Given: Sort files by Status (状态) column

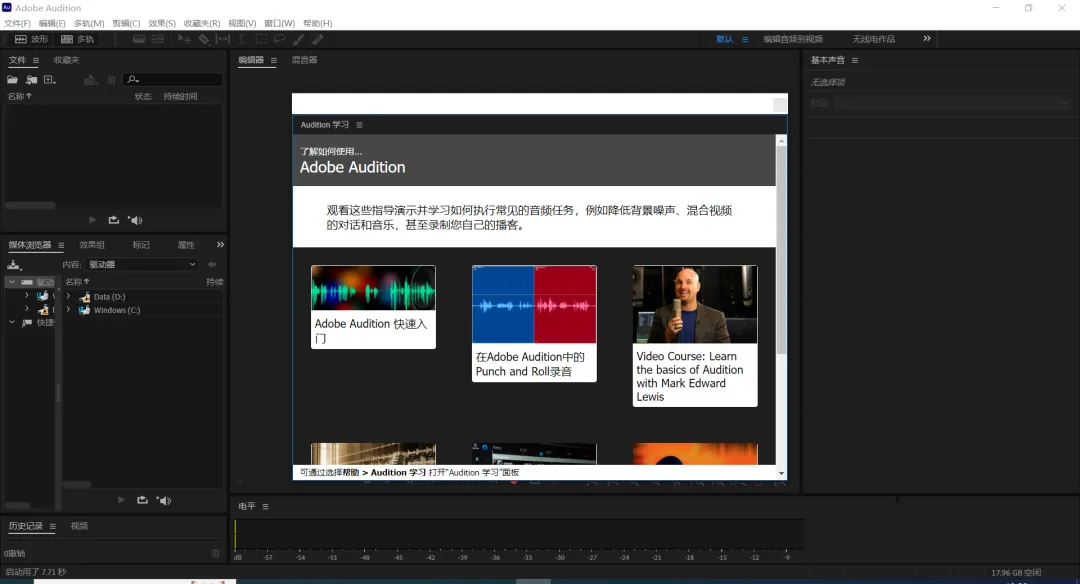Looking at the screenshot, I should click(143, 96).
